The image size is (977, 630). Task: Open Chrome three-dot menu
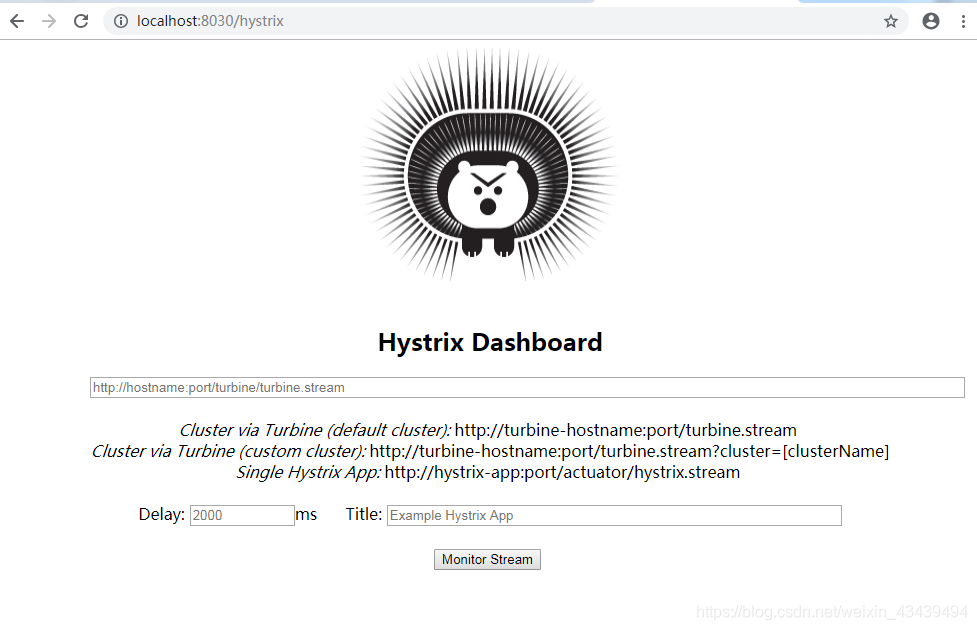(x=963, y=21)
